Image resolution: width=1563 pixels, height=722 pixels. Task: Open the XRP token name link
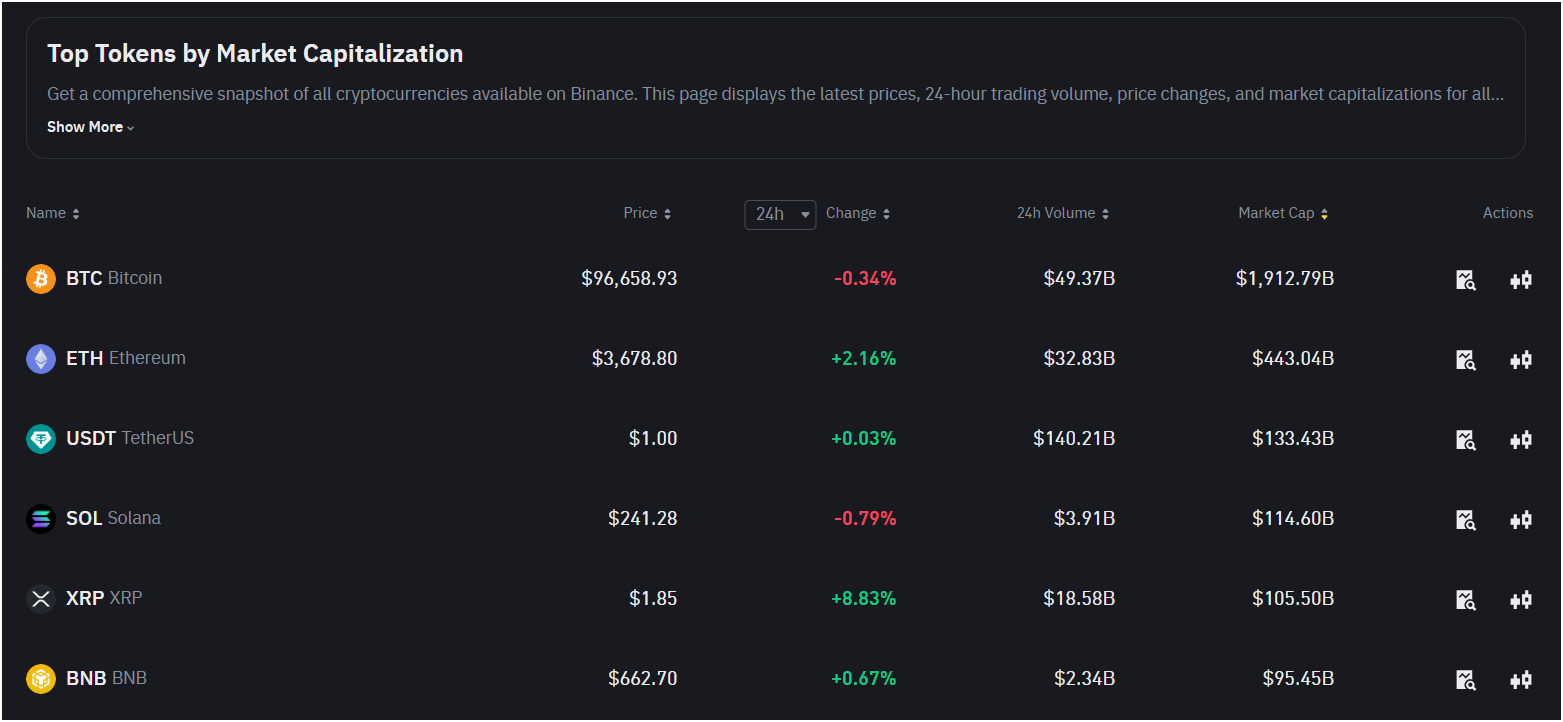coord(104,598)
